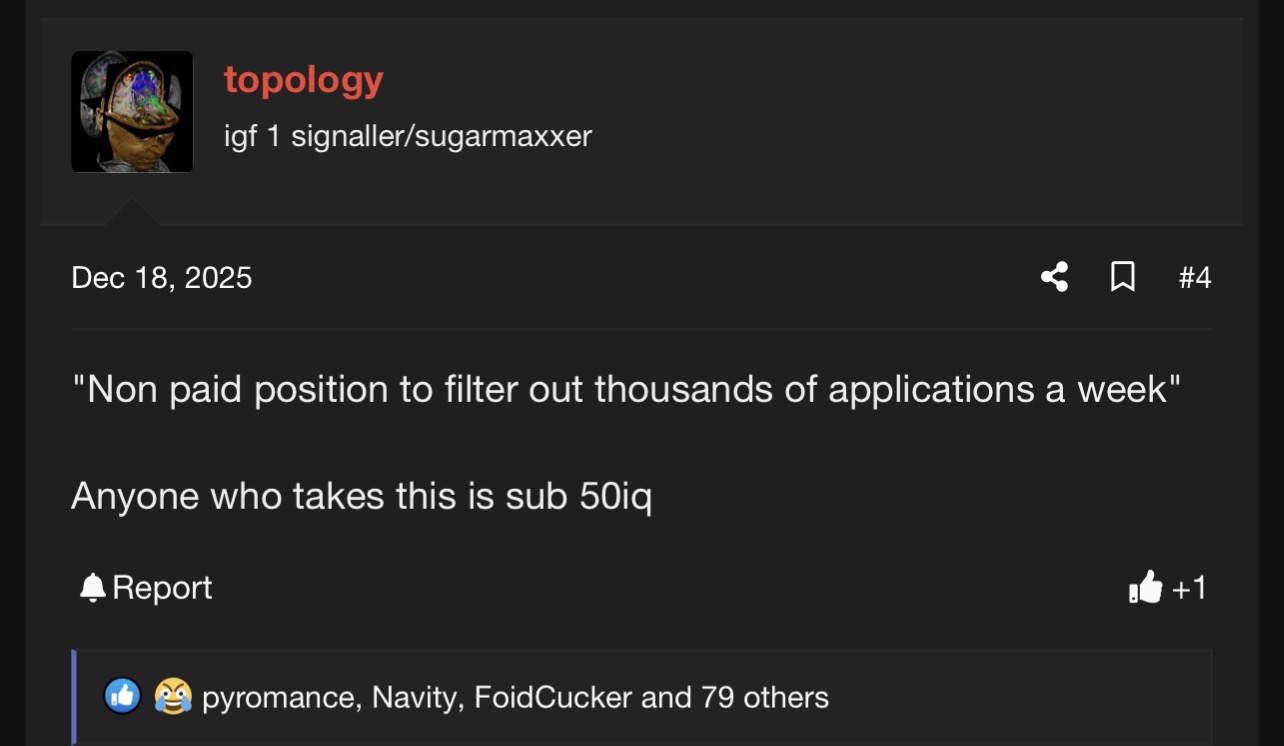Bookmark this post with the bookmark icon
The width and height of the screenshot is (1284, 746).
click(x=1123, y=277)
